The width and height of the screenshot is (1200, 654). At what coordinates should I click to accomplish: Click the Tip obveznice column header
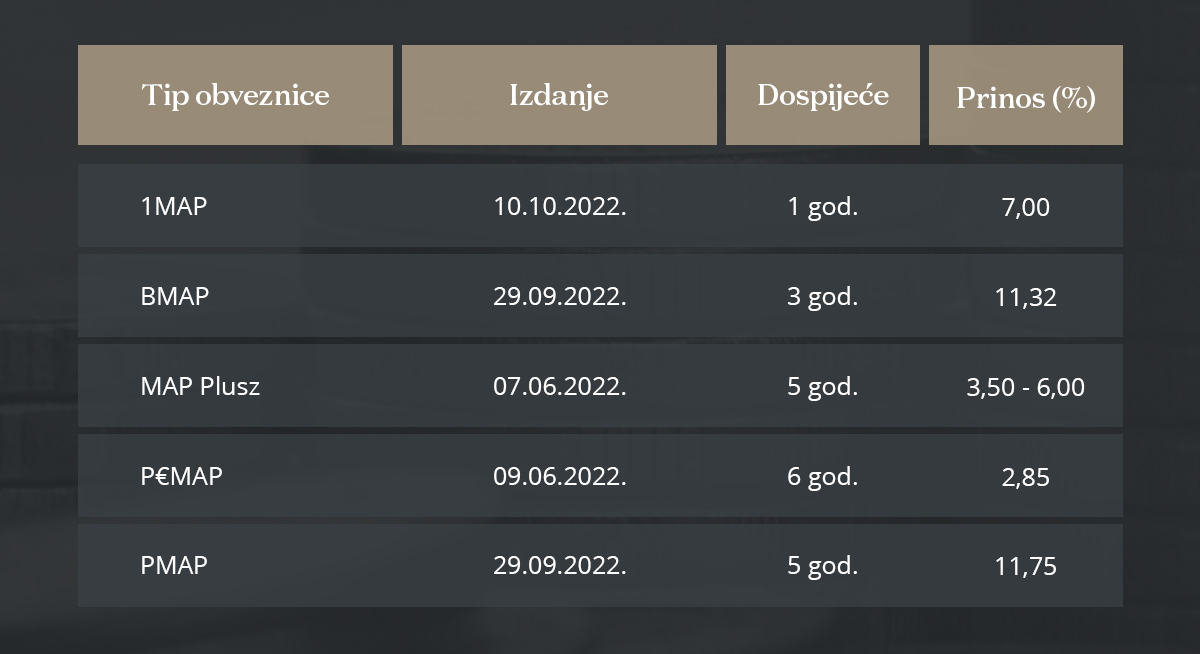(x=235, y=95)
